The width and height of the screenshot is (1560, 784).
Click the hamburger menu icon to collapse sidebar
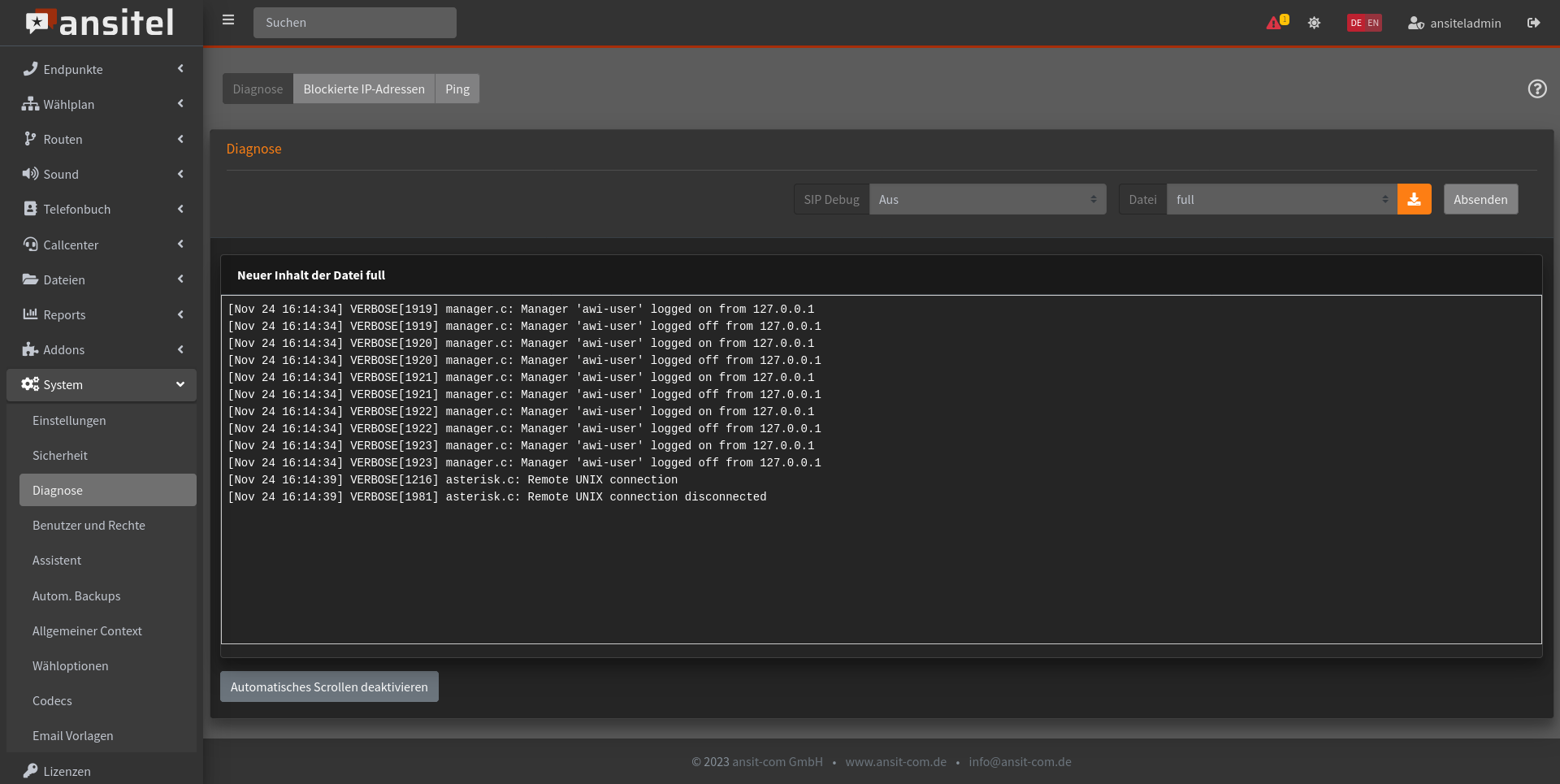pos(228,20)
